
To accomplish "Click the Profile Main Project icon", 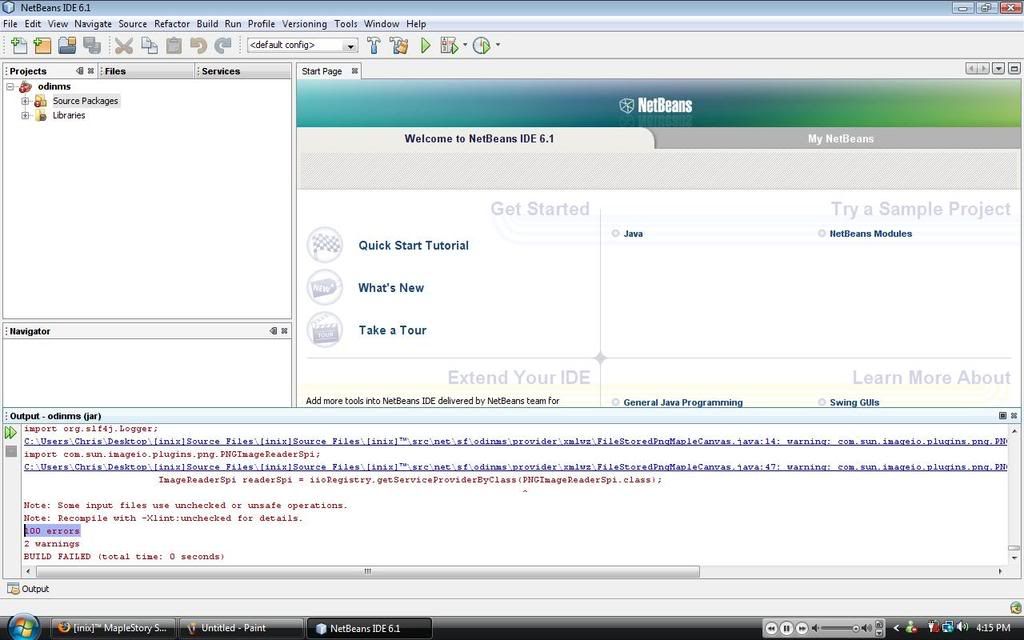I will 481,44.
